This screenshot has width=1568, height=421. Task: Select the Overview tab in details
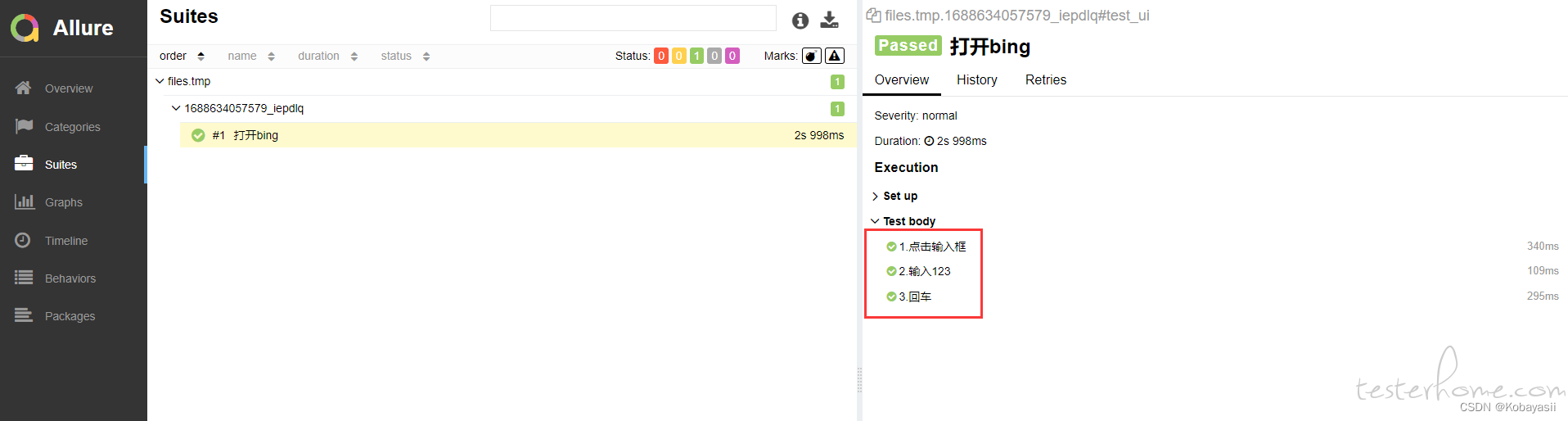(902, 79)
